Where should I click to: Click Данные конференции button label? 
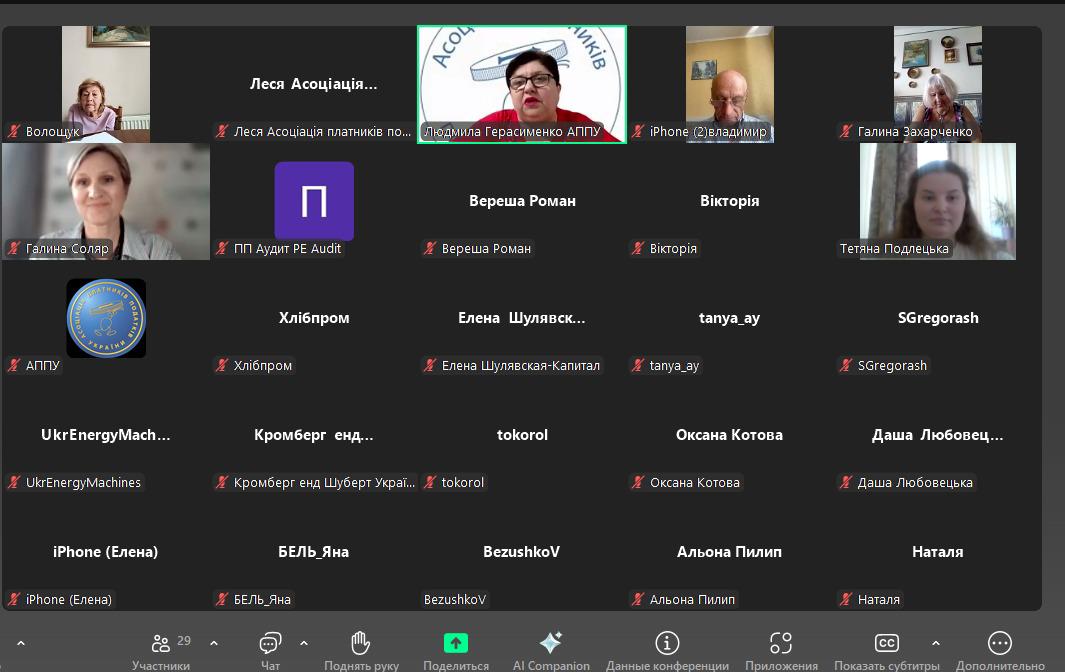[x=667, y=665]
